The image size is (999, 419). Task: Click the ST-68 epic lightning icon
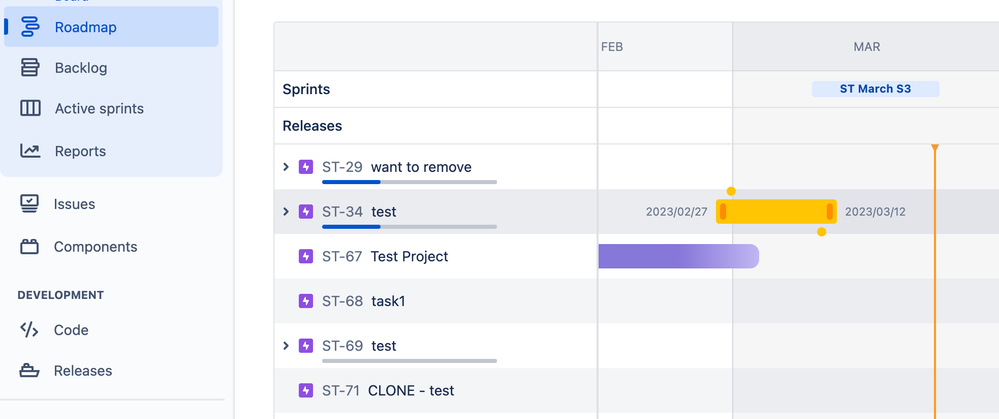[306, 301]
